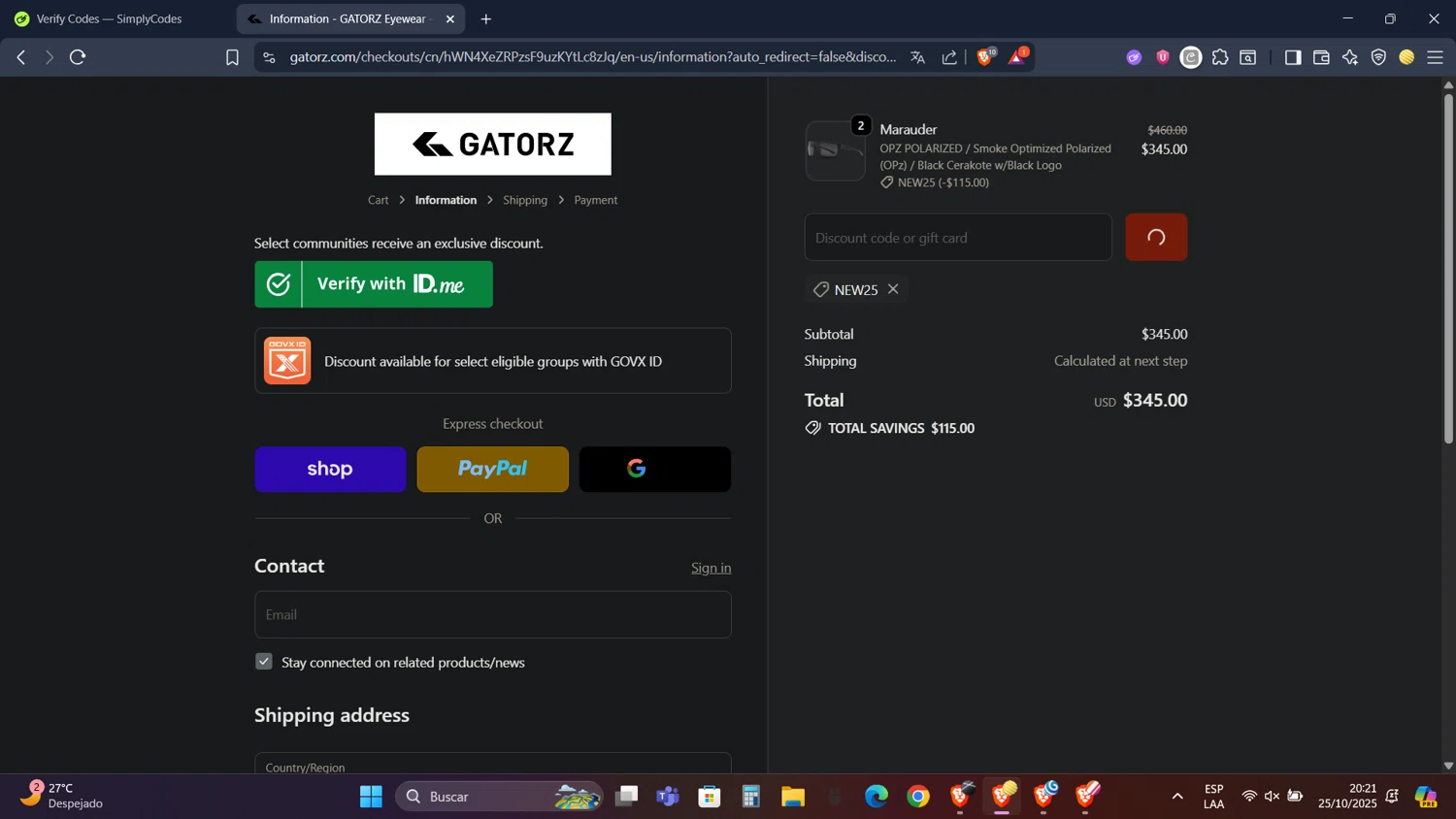This screenshot has height=819, width=1456.
Task: Switch to Information GATORZ Eyewear tab
Action: pos(350,18)
